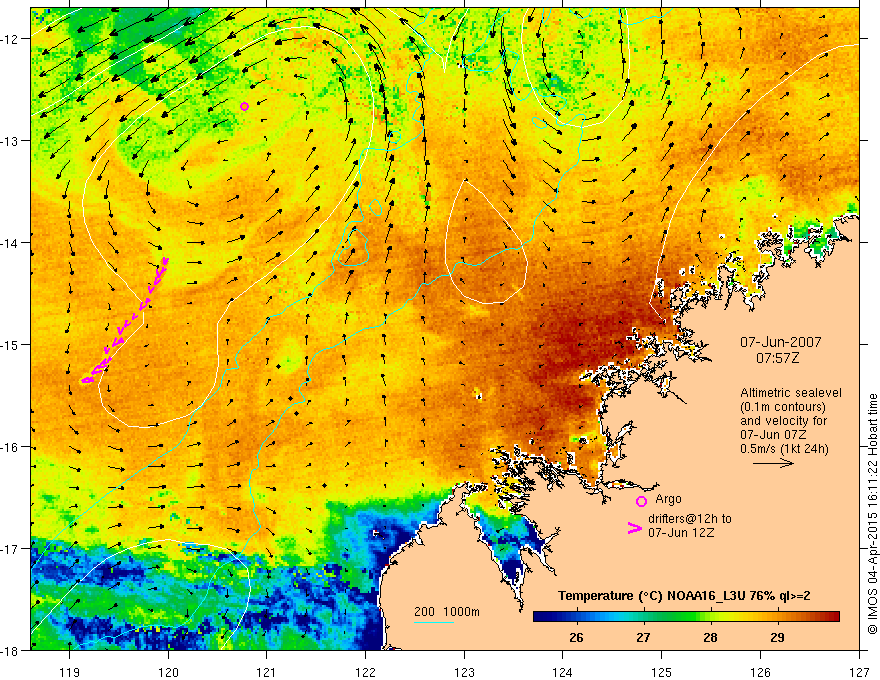Click the velocity scale arrow under 0.5m/s
The width and height of the screenshot is (880, 680).
773,463
